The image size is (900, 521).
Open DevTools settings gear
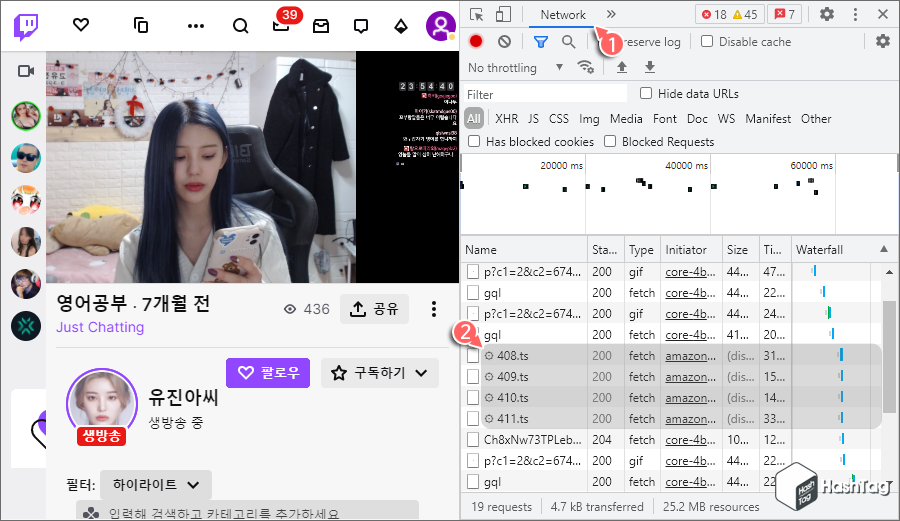pos(827,14)
